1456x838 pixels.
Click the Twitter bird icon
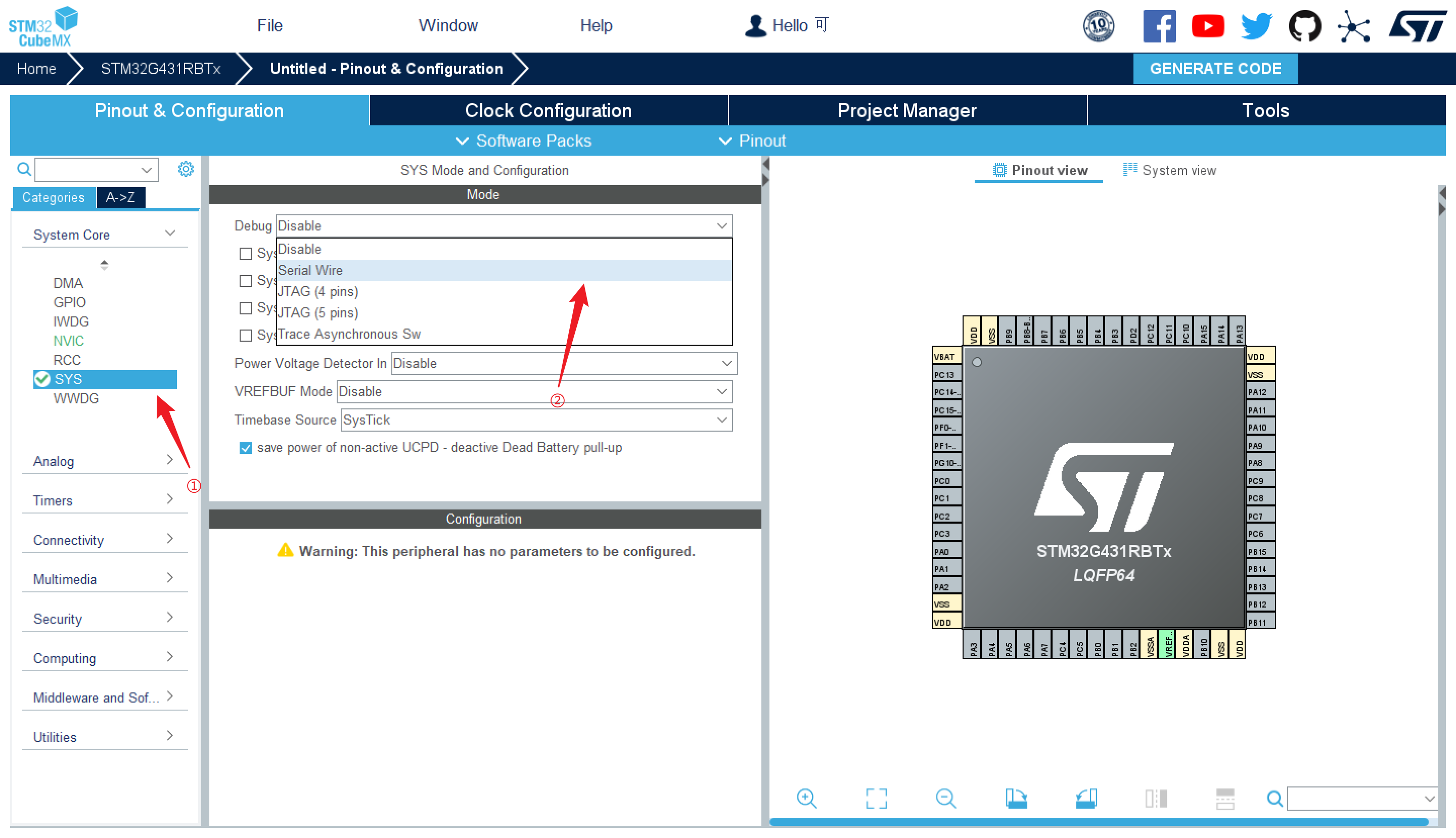coord(1256,26)
